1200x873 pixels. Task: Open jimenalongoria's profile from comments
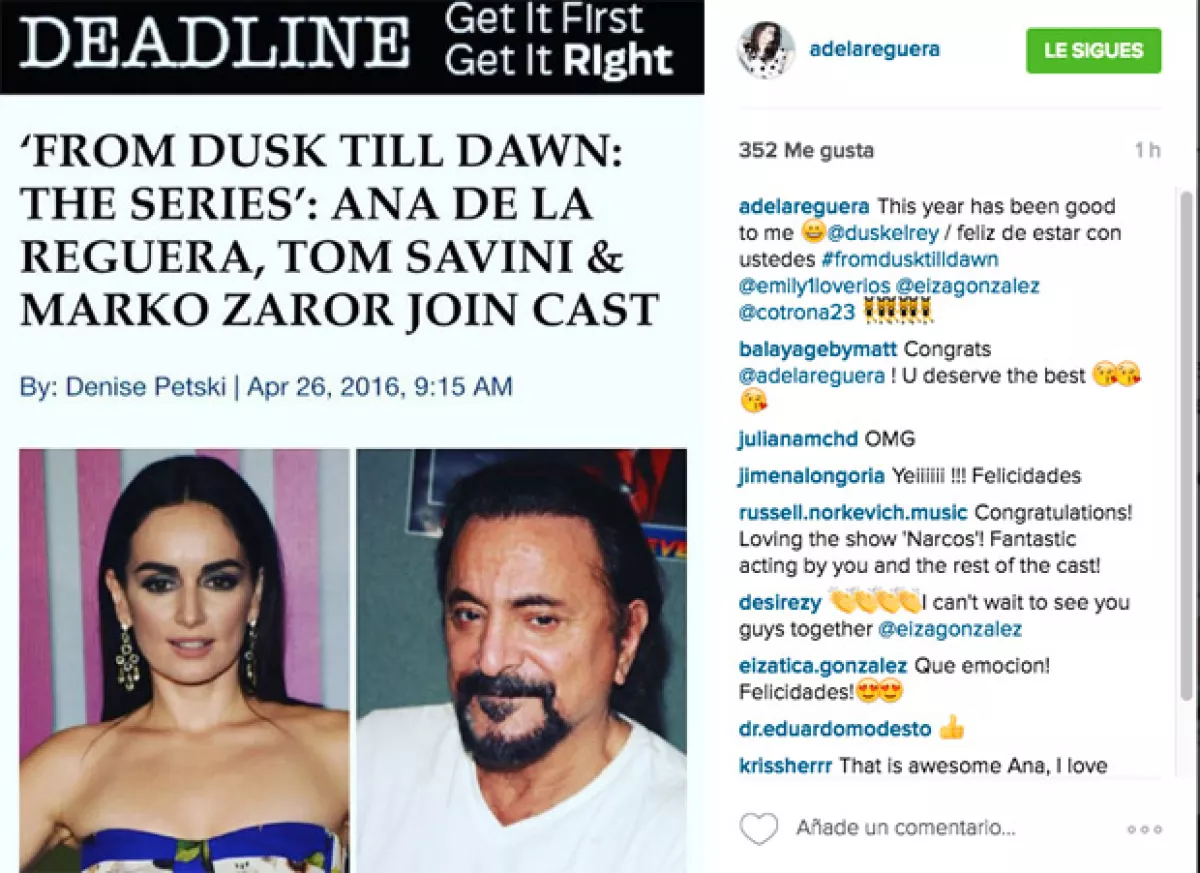[811, 475]
